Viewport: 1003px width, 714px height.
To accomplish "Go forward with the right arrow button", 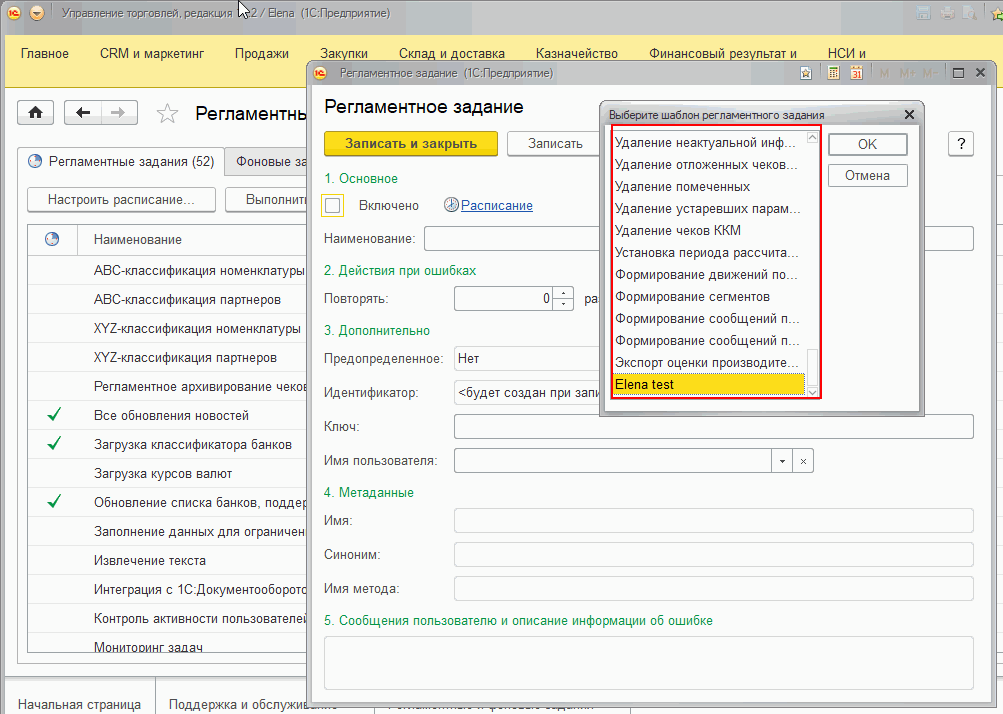I will tap(118, 113).
